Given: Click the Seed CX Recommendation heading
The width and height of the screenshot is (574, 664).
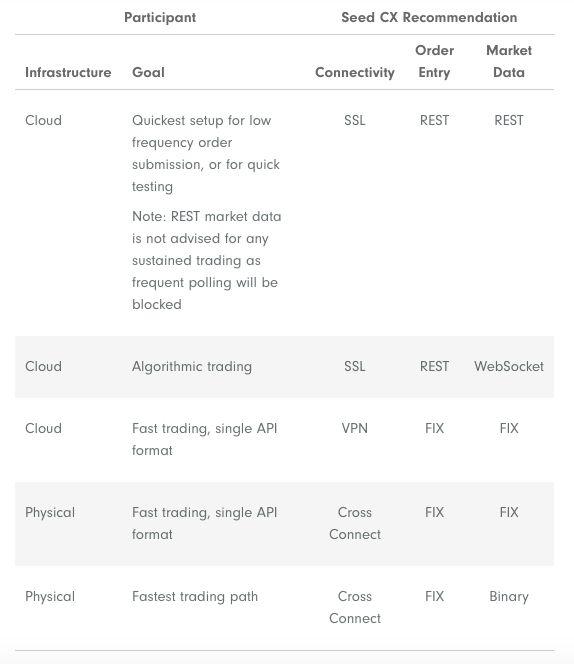Looking at the screenshot, I should [x=429, y=17].
